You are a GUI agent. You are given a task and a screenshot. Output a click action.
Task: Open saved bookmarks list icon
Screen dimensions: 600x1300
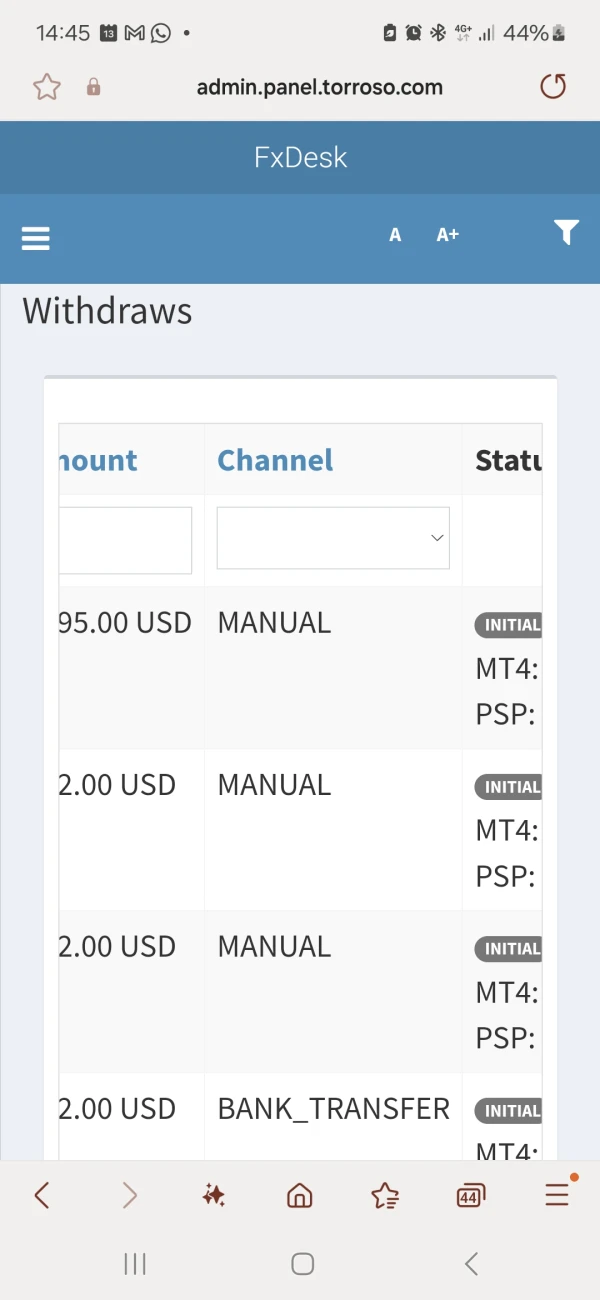coord(385,1195)
